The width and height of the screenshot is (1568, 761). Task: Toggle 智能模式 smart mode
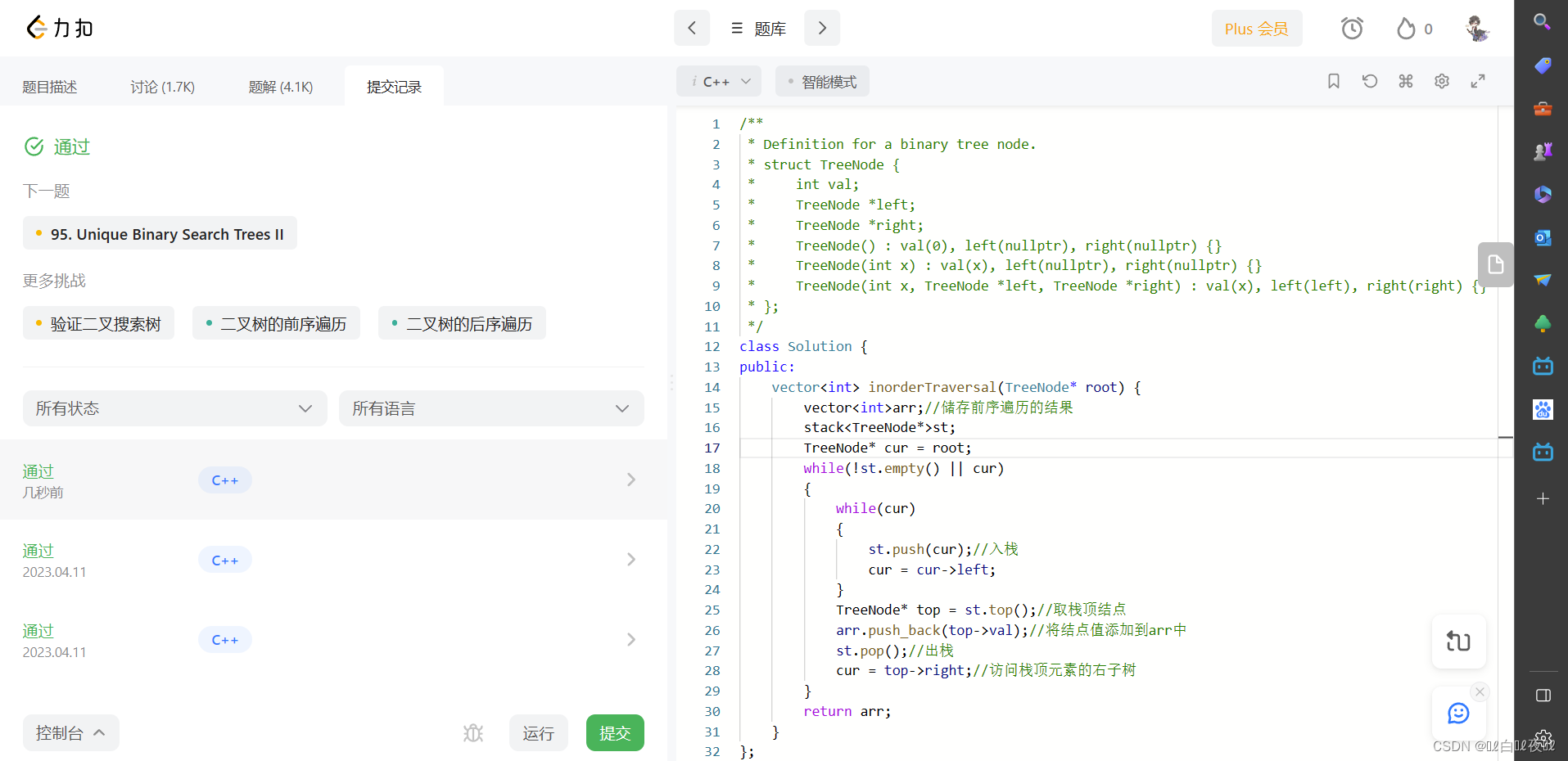pos(822,81)
